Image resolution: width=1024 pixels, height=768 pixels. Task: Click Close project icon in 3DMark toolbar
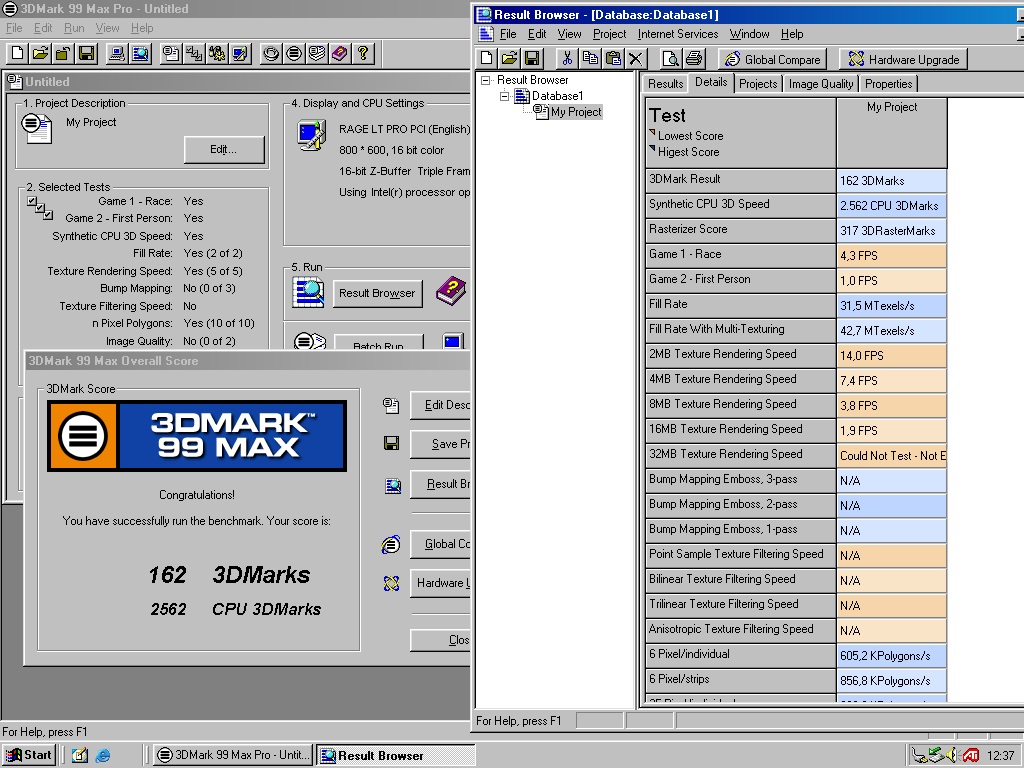tap(63, 54)
